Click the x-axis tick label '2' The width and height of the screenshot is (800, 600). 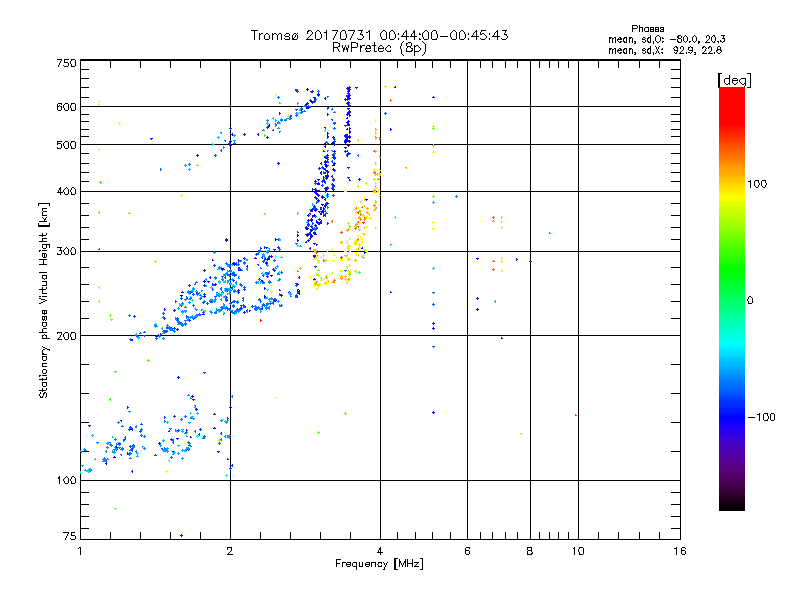click(x=230, y=551)
